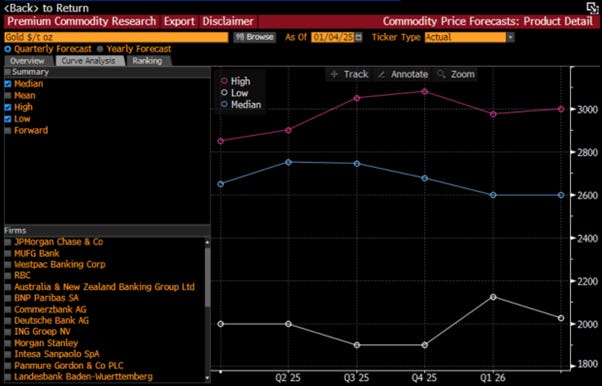602x386 pixels.
Task: Uncheck the High summary checkbox
Action: pos(8,107)
